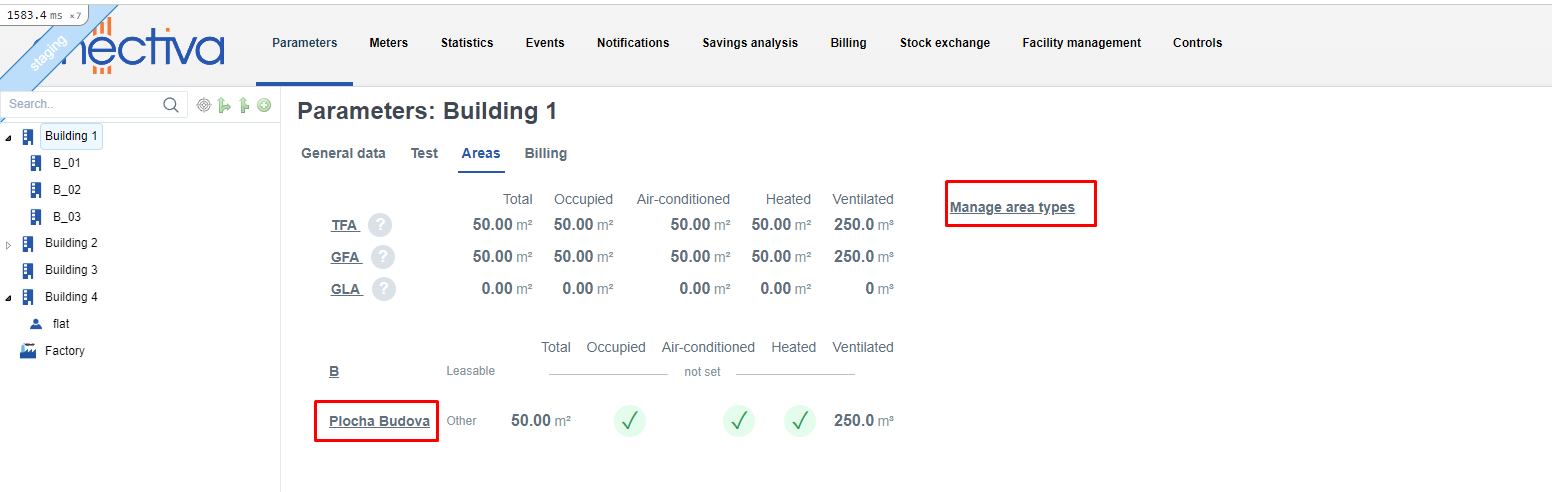Click the green add plus icon
This screenshot has width=1552, height=492.
click(x=264, y=105)
